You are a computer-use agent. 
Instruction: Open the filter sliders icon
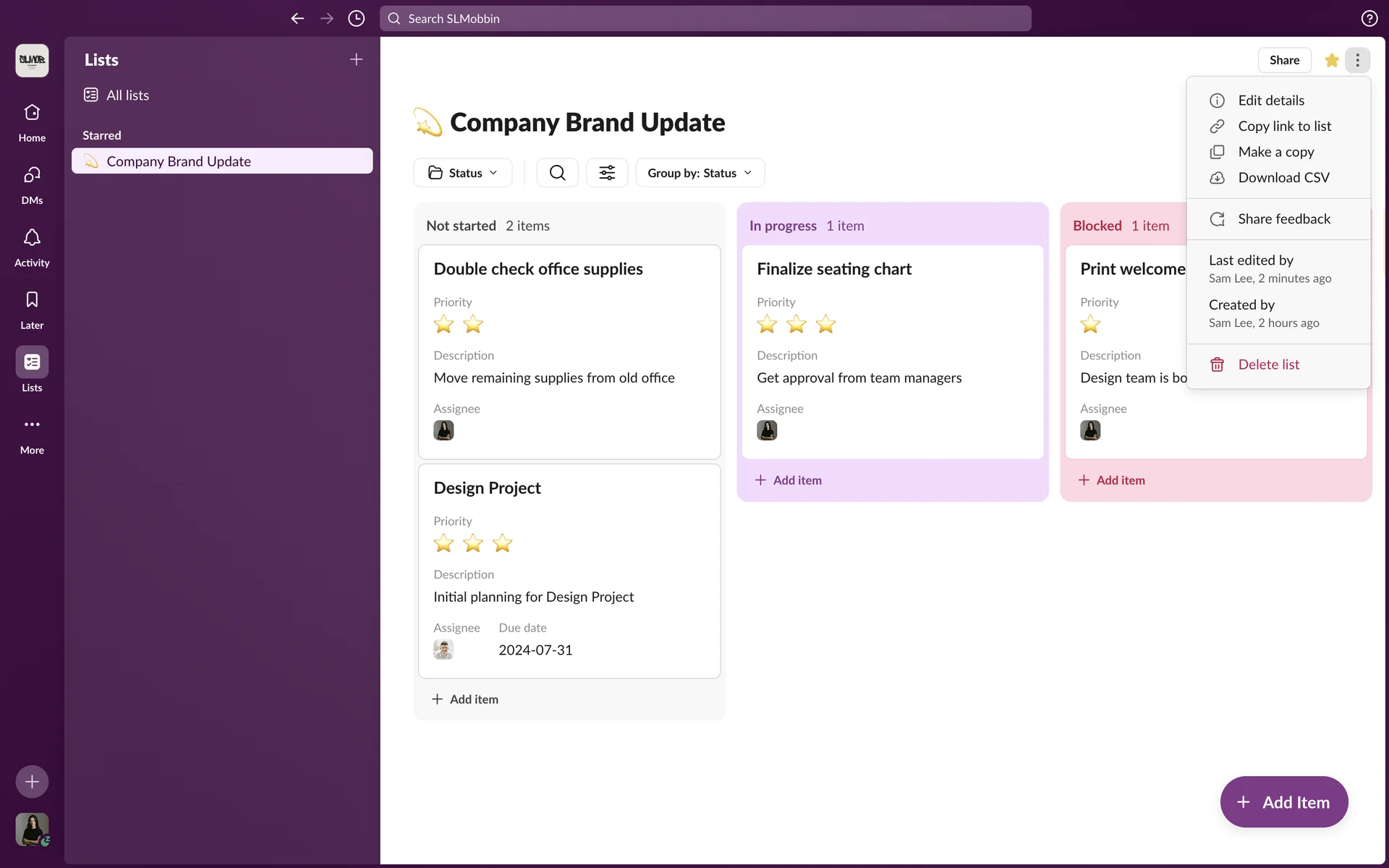click(606, 173)
